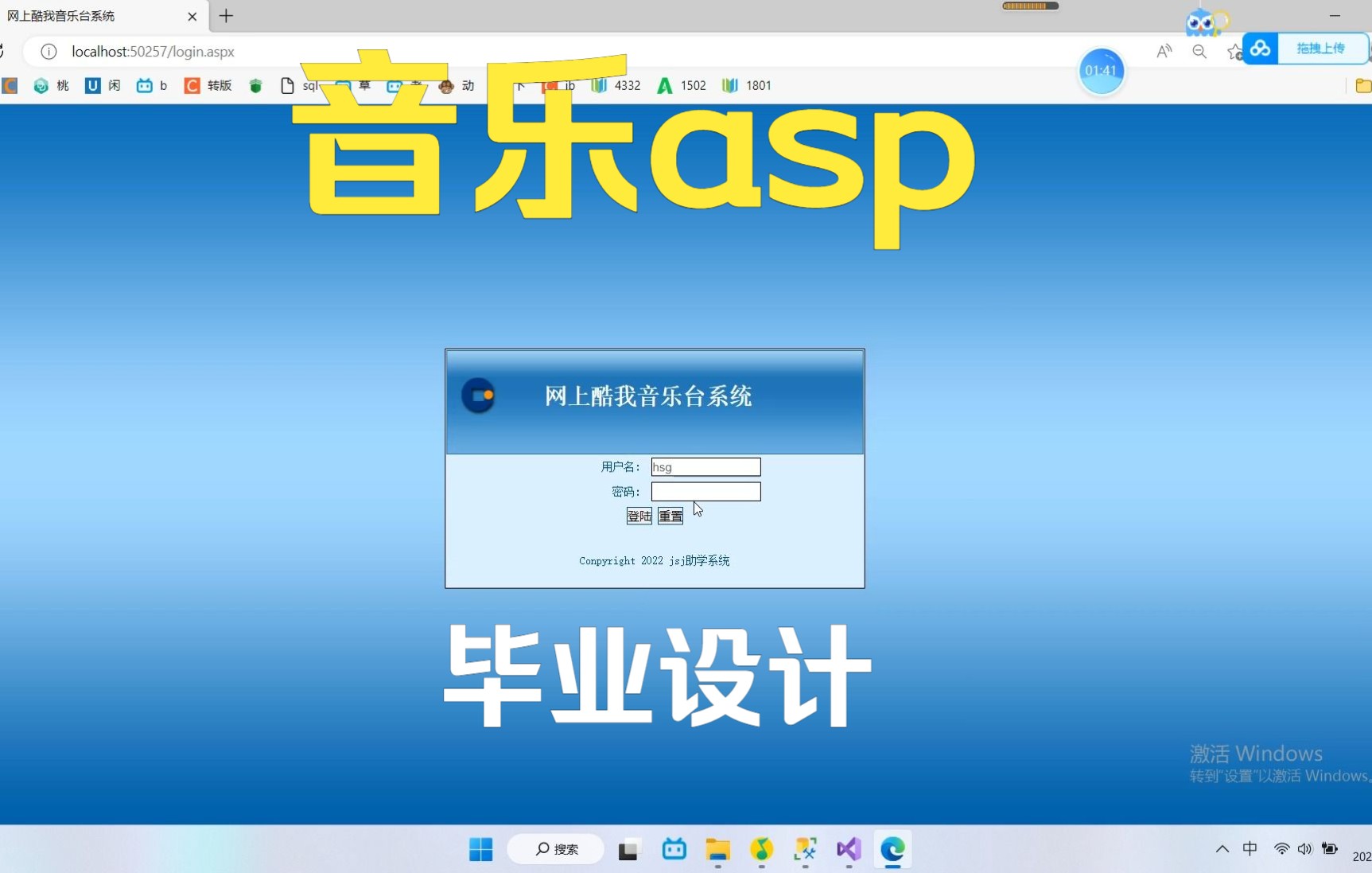
Task: Click the 中 input method indicator
Action: coord(1250,849)
